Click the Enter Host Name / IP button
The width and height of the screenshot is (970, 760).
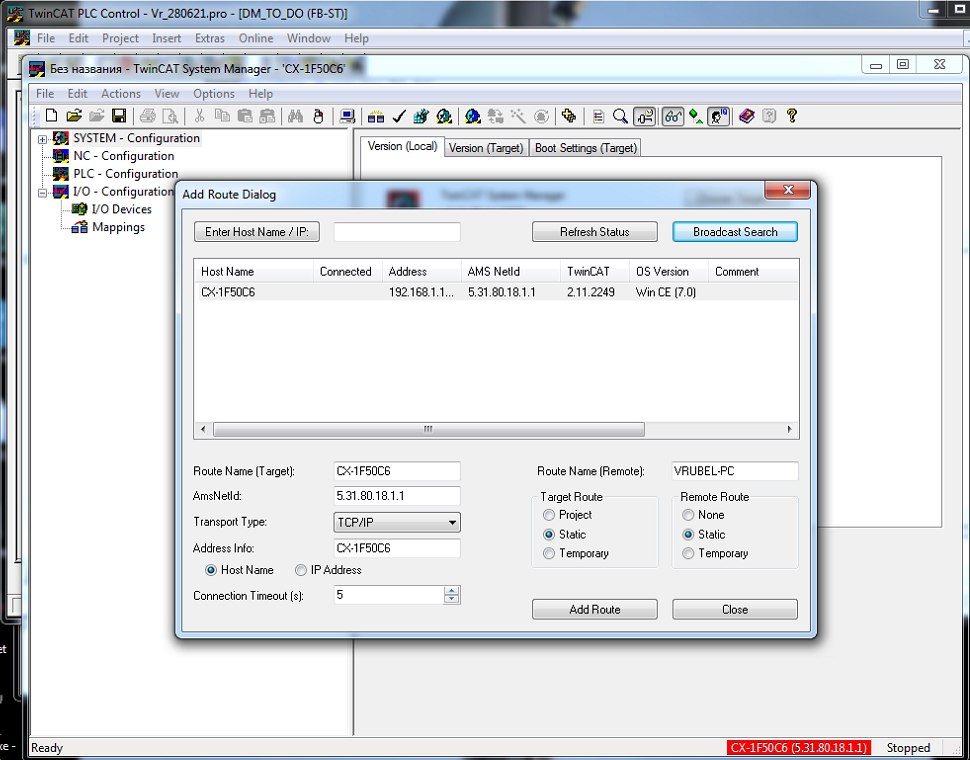click(x=257, y=232)
